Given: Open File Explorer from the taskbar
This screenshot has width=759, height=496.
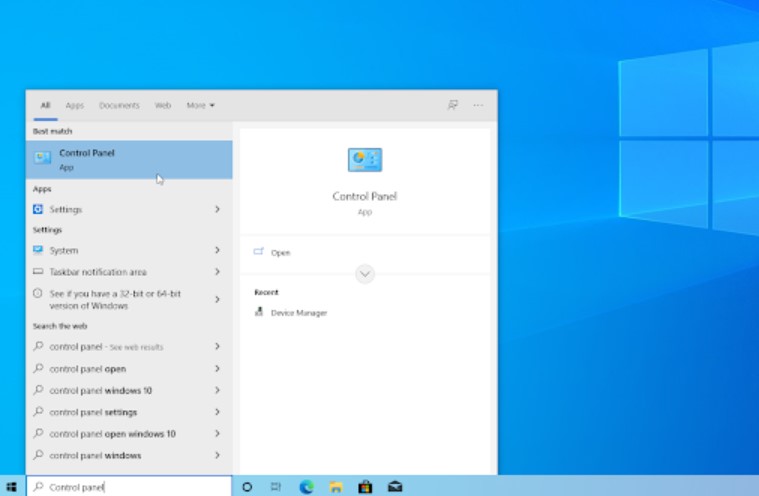Looking at the screenshot, I should (x=336, y=487).
